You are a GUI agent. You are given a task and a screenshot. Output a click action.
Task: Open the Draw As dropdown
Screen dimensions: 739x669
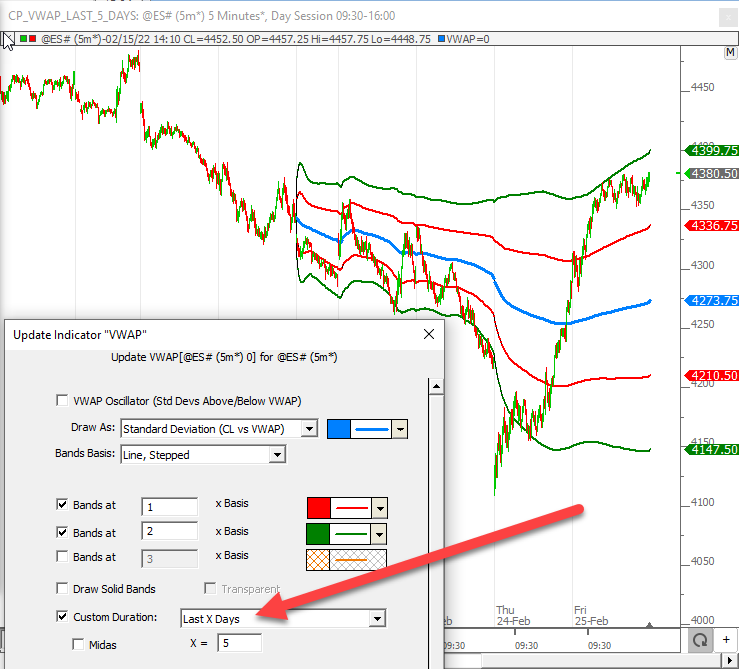click(309, 429)
